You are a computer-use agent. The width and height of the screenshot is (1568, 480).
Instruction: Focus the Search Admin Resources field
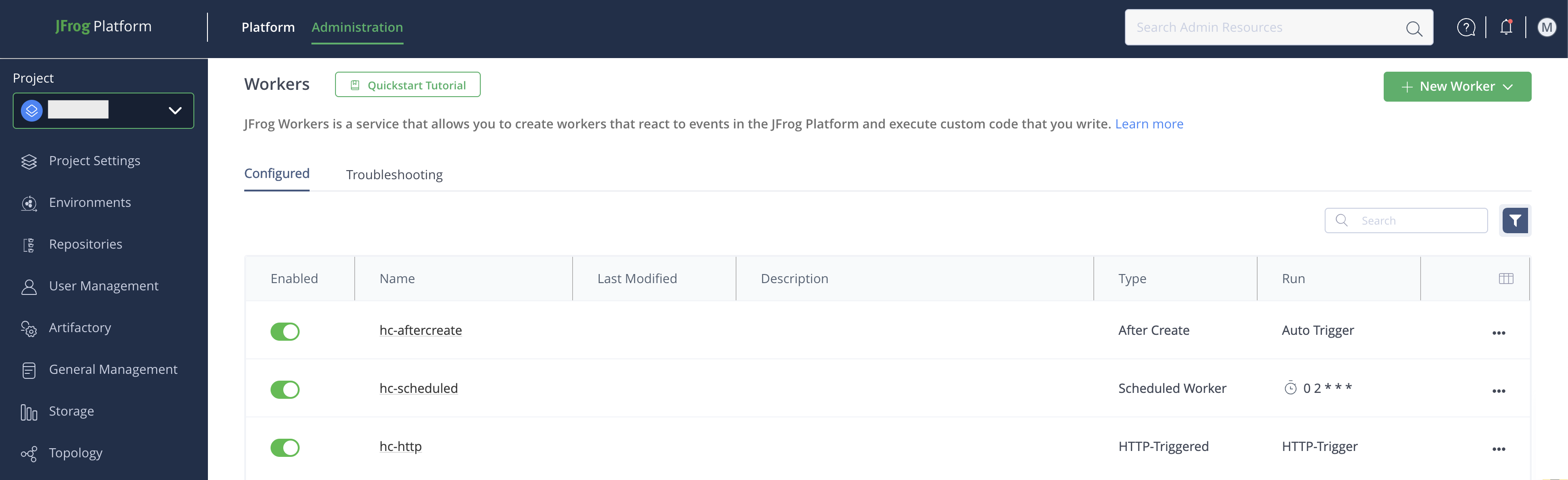point(1278,27)
